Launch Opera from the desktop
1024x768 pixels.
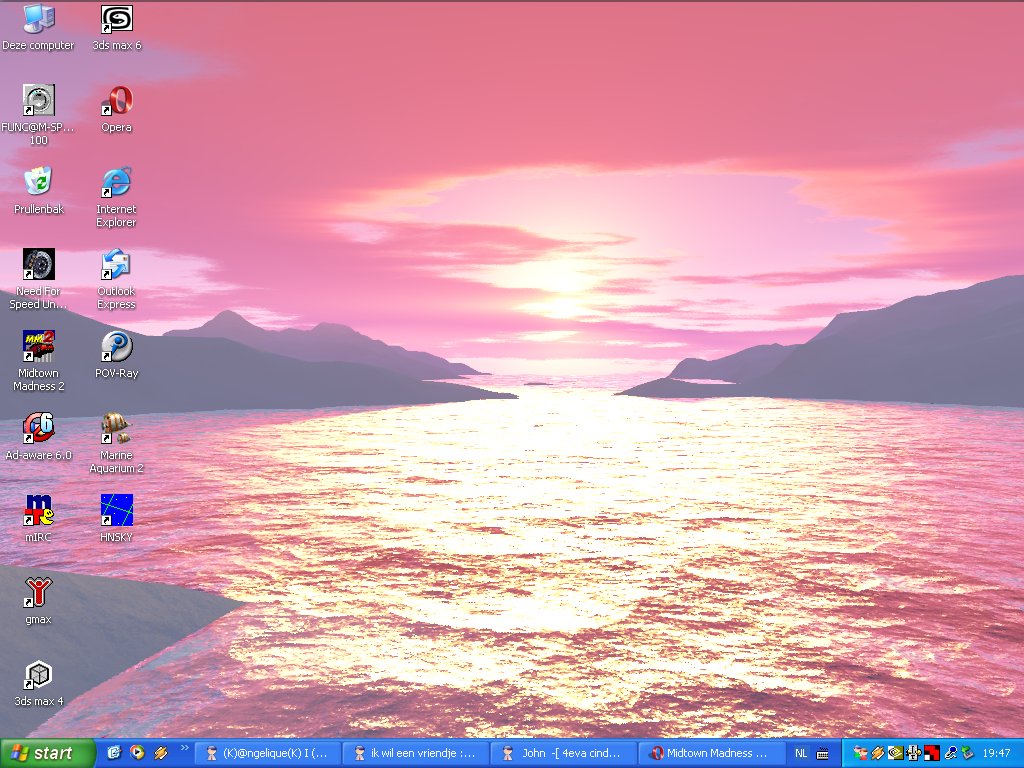[117, 102]
